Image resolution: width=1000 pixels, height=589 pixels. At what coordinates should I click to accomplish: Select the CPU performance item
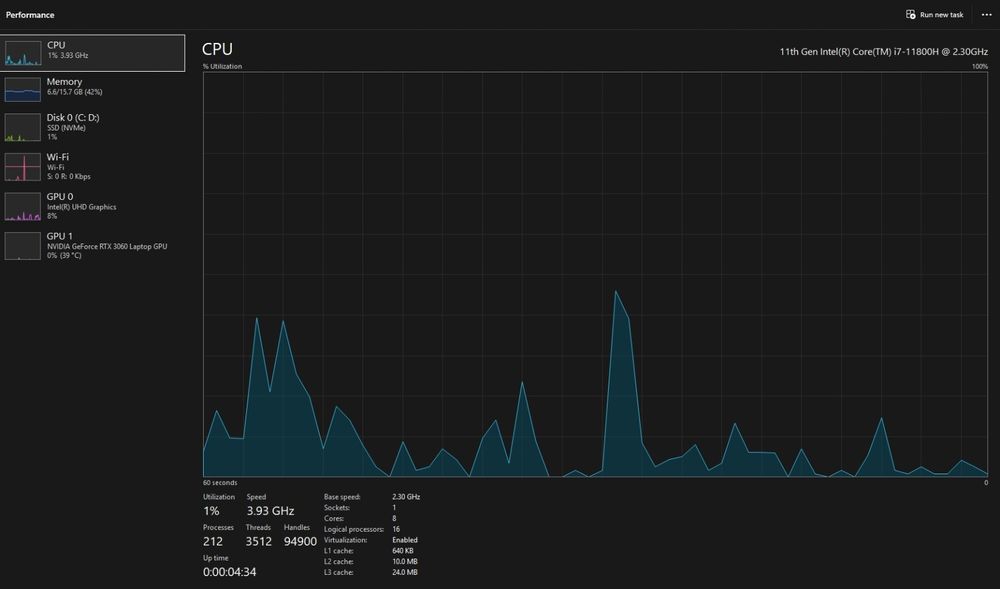tap(92, 53)
